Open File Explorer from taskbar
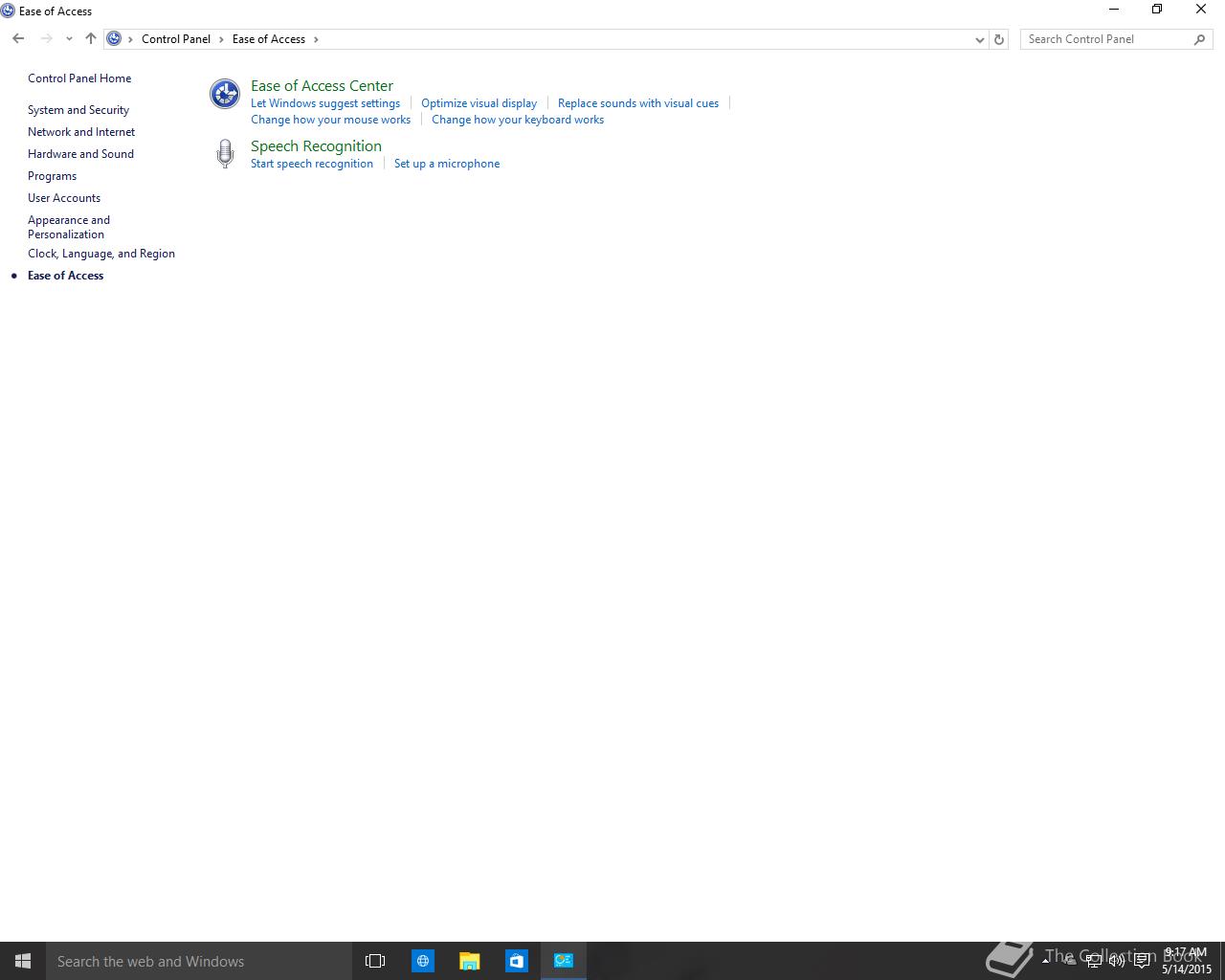Viewport: 1225px width, 980px height. (470, 961)
